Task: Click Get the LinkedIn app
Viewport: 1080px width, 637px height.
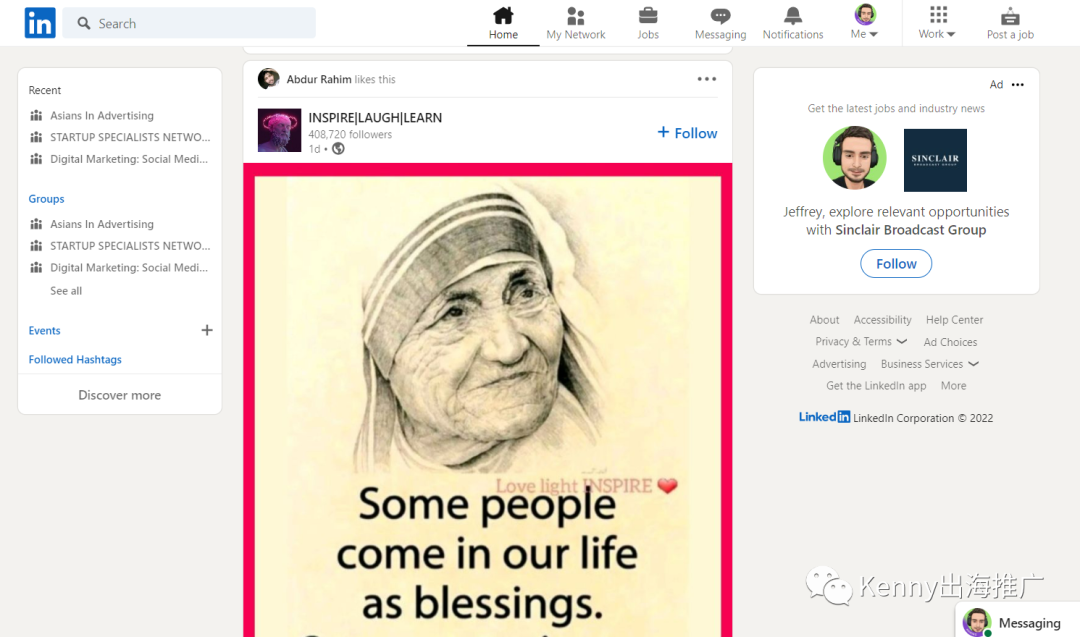Action: coord(876,386)
